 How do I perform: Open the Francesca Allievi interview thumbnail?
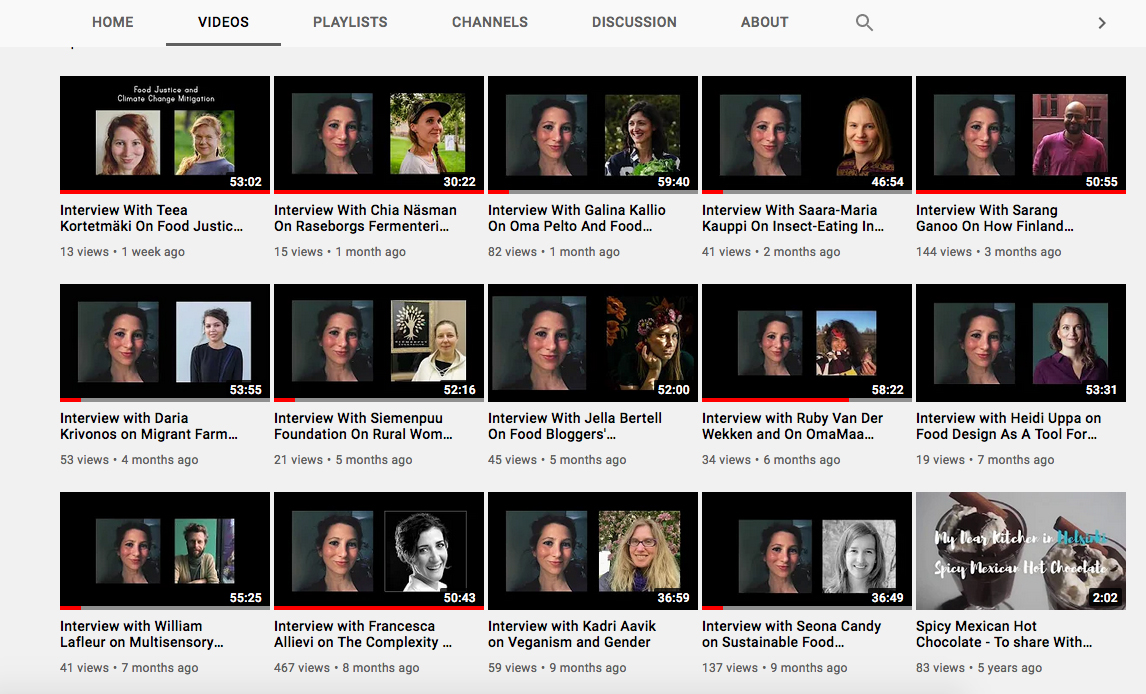[x=379, y=550]
